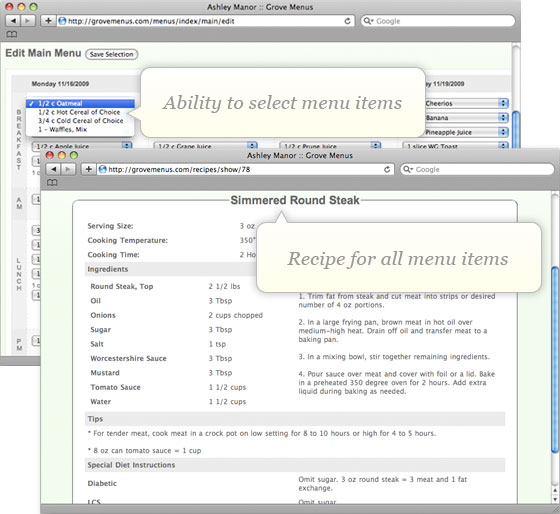The height and width of the screenshot is (514, 560).
Task: Click forward arrow in rear Edit Menu window
Action: coord(28,21)
